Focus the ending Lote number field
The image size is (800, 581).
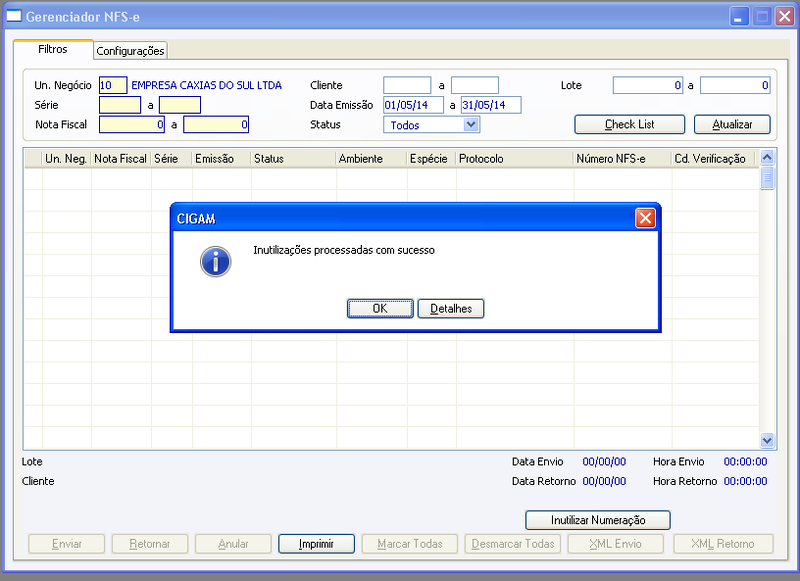coord(735,85)
